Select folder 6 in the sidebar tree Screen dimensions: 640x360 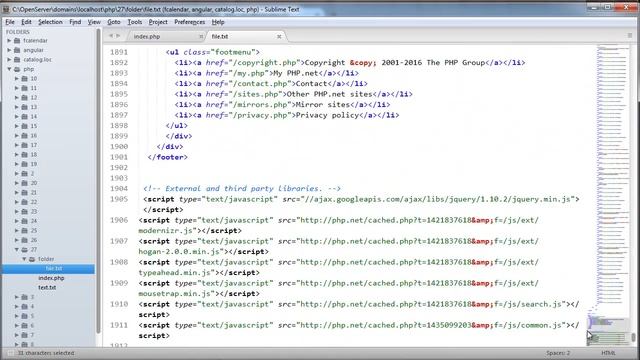click(x=32, y=325)
